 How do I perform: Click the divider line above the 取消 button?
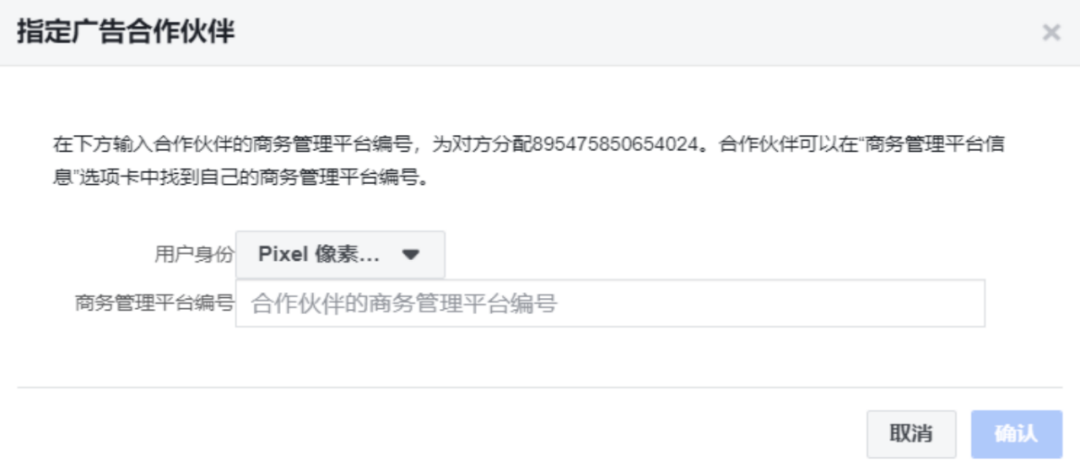pos(540,387)
